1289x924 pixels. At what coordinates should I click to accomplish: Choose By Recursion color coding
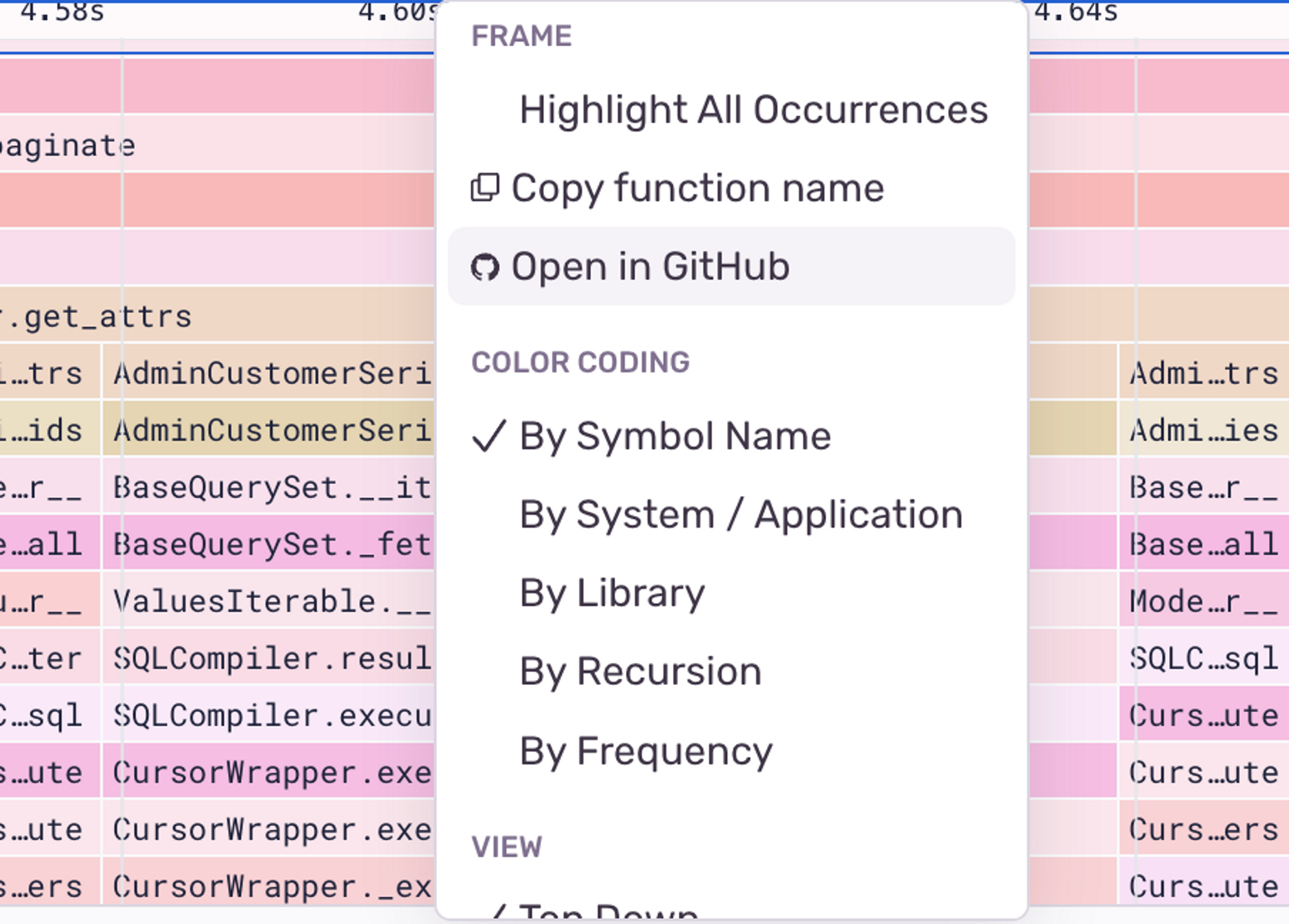click(641, 672)
